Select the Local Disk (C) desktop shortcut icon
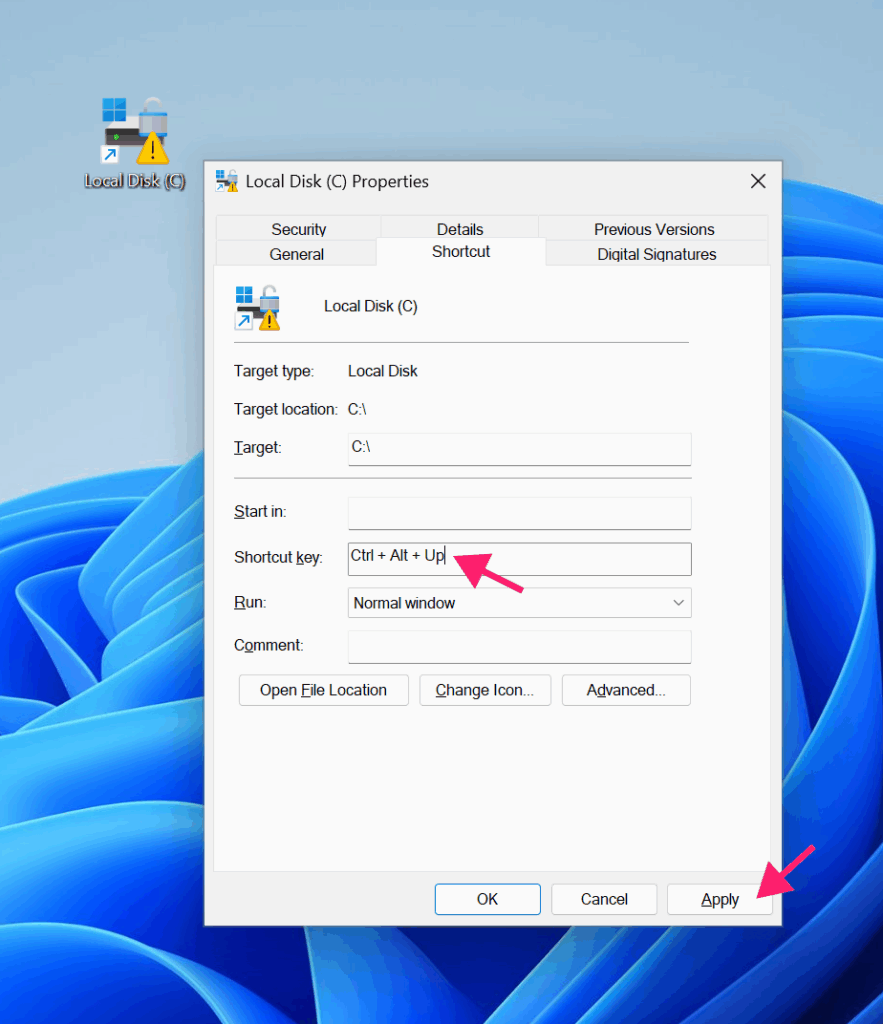Screen dimensions: 883x1024 135,131
